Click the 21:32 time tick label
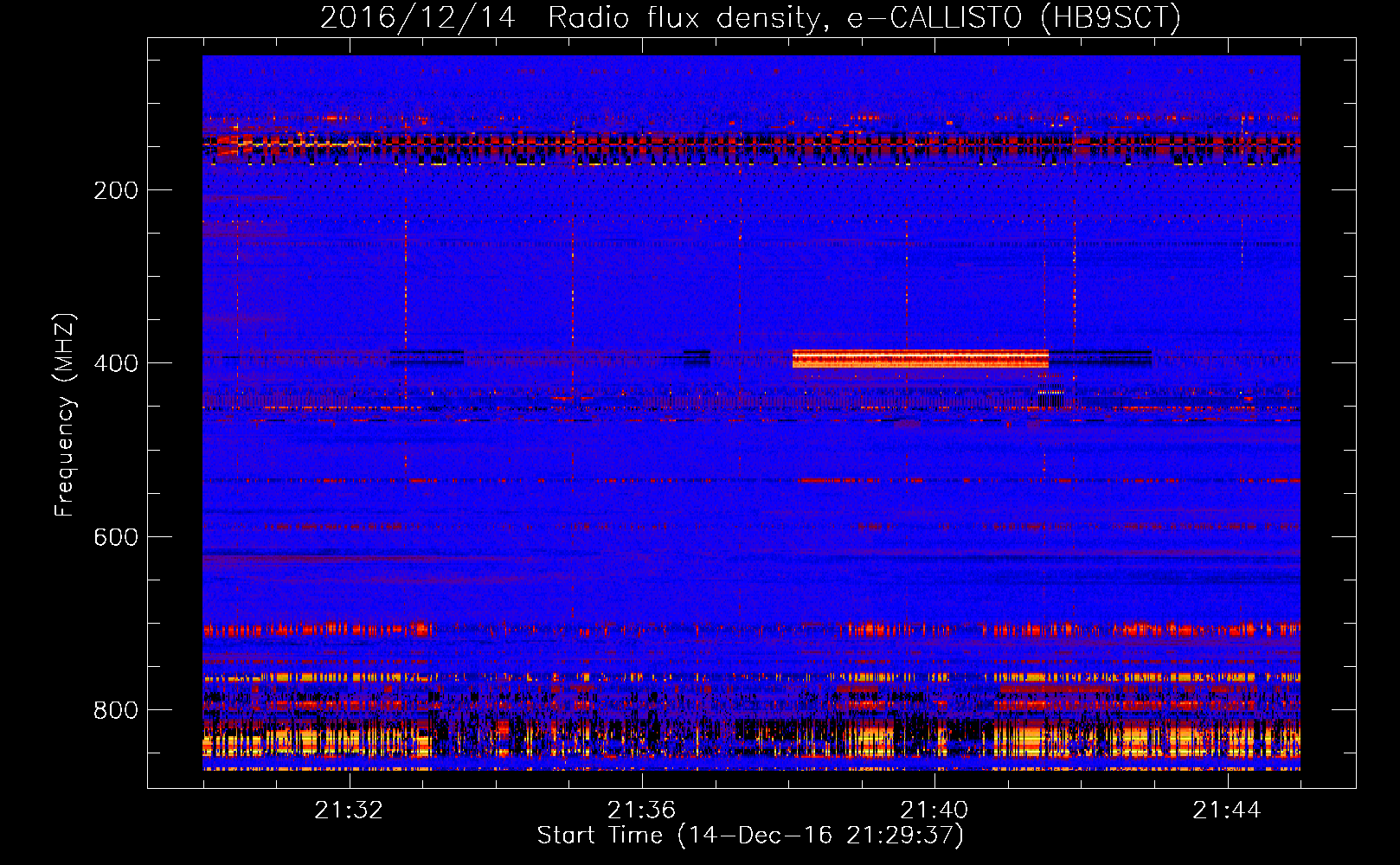The height and width of the screenshot is (865, 1400). (349, 811)
